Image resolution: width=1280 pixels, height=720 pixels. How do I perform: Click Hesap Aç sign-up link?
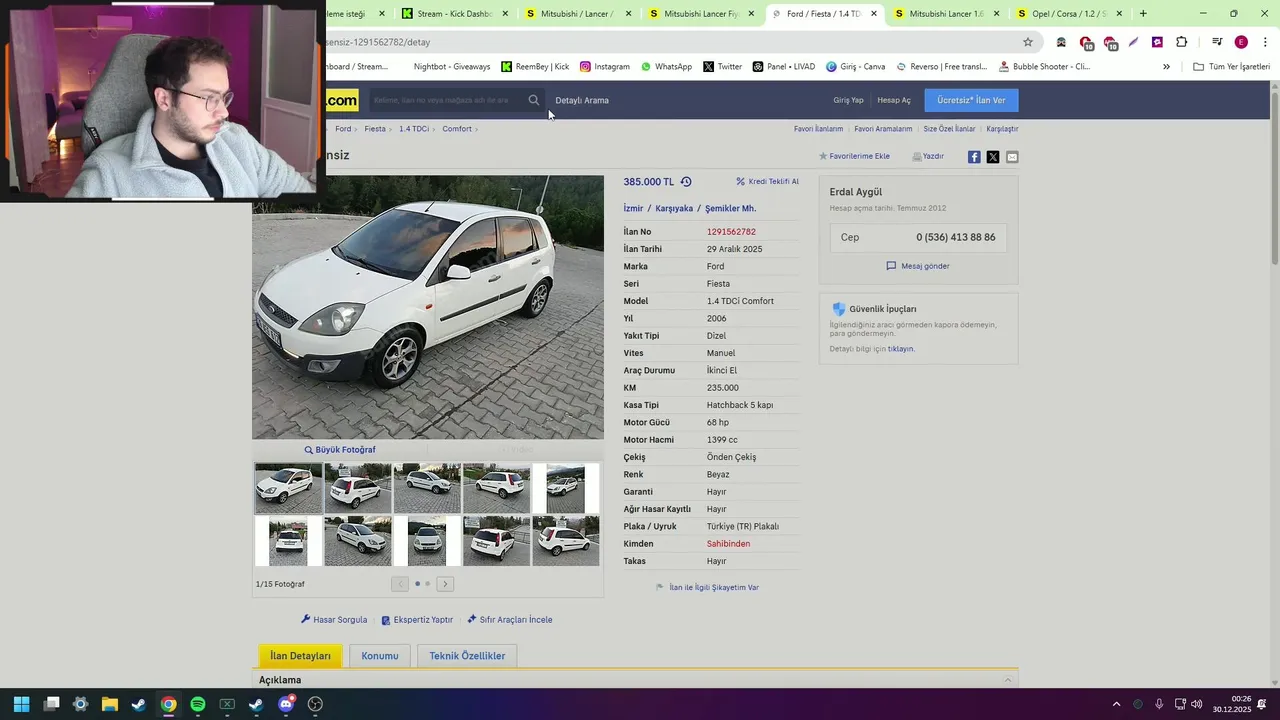coord(894,100)
